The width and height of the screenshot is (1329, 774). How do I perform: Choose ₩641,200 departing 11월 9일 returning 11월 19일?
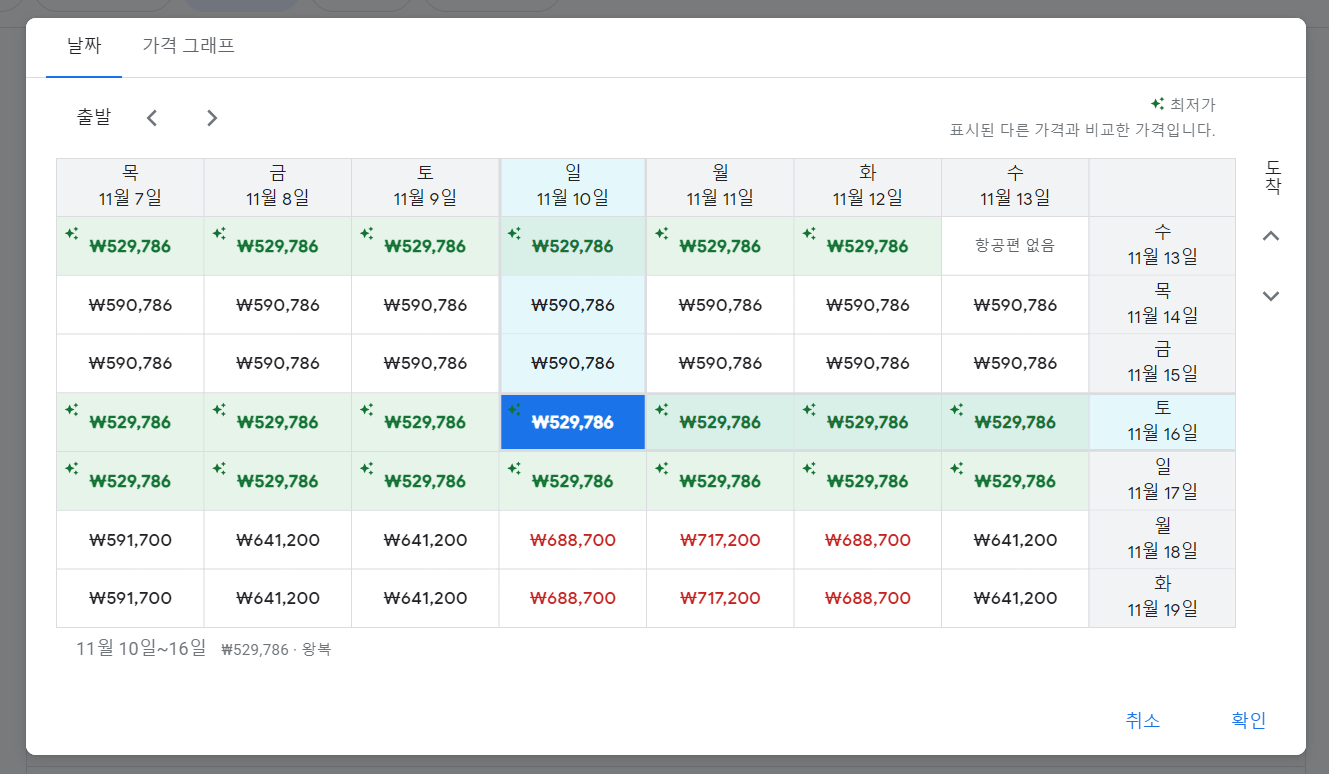tap(425, 598)
